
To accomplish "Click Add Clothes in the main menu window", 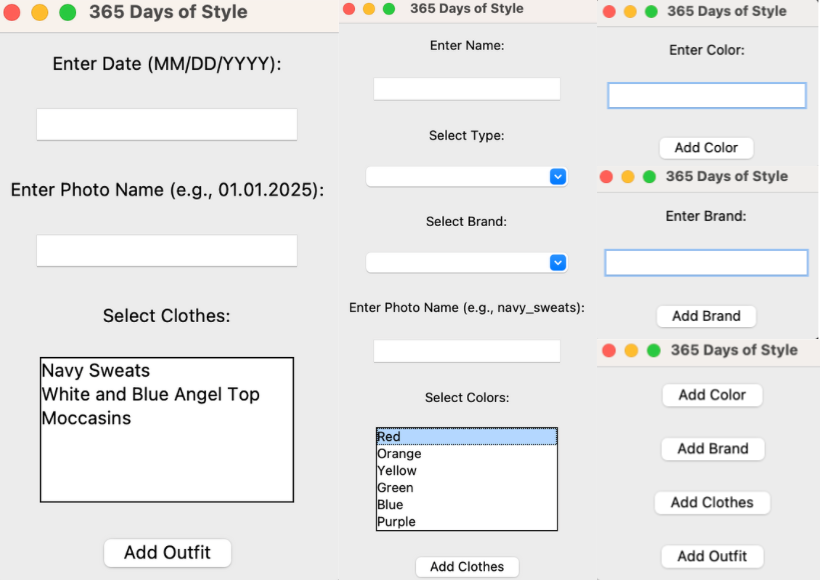I will 712,502.
